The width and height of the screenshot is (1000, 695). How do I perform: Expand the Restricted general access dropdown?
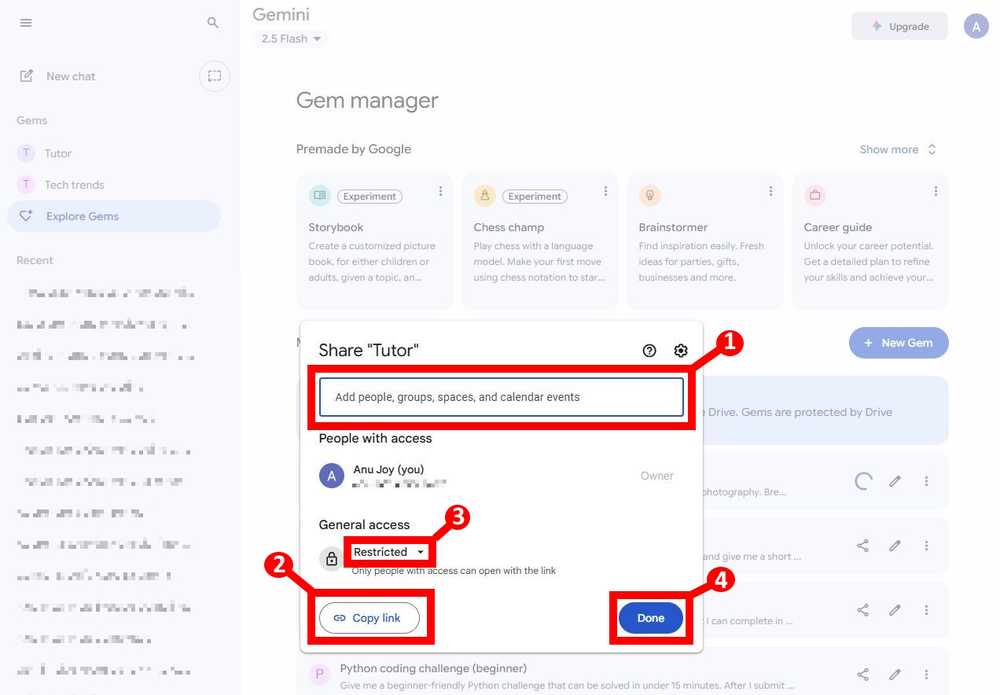pyautogui.click(x=388, y=552)
